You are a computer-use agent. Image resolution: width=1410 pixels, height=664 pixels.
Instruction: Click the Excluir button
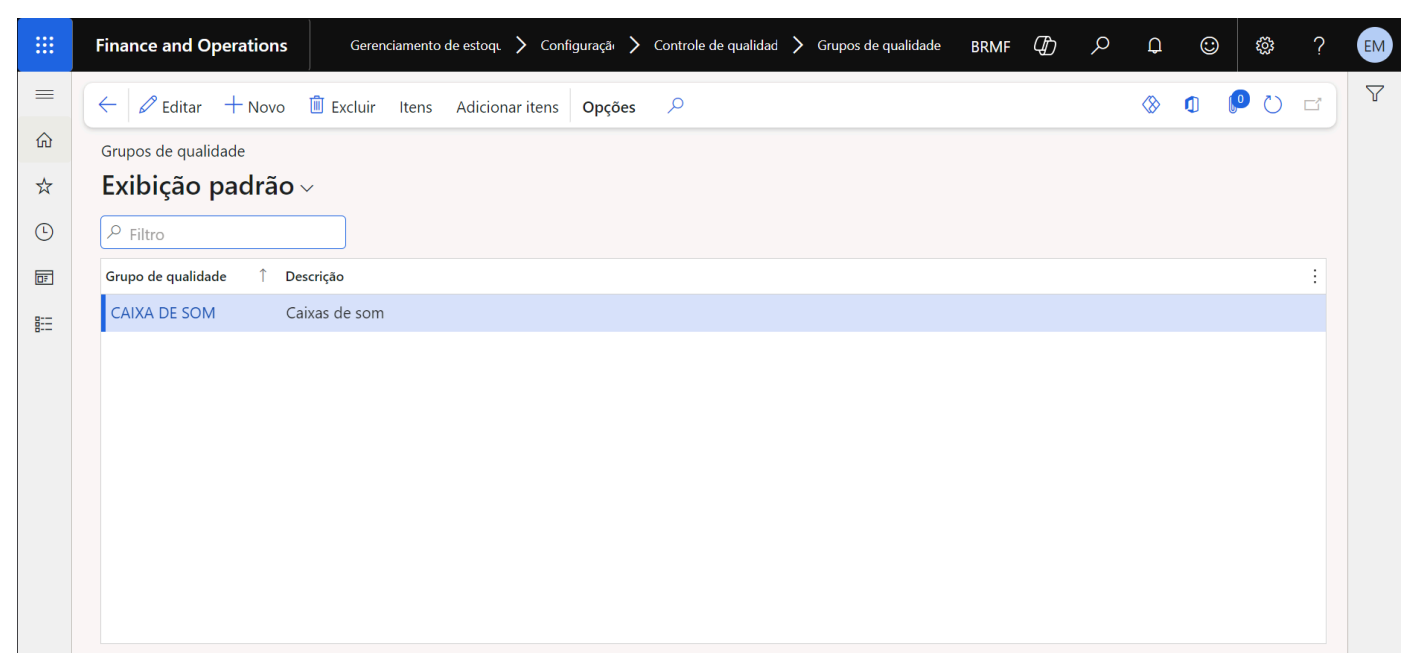[x=342, y=106]
